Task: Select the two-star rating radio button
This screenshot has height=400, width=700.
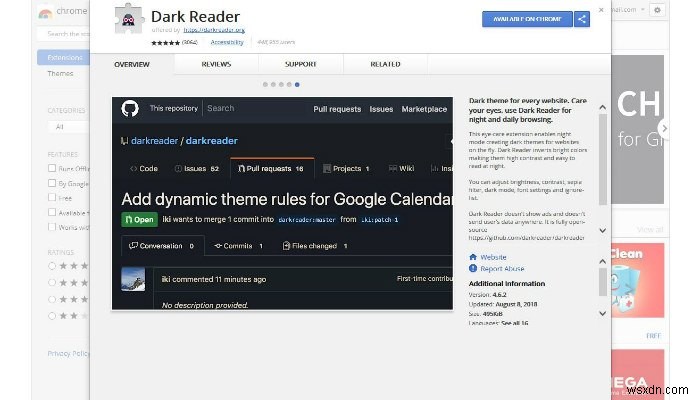Action: coord(52,316)
